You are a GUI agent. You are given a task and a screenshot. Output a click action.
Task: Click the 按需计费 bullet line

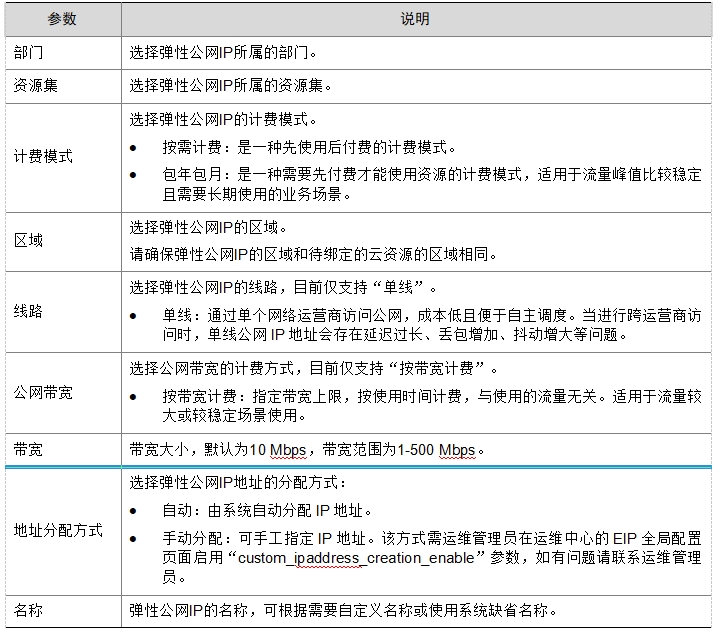pyautogui.click(x=309, y=147)
